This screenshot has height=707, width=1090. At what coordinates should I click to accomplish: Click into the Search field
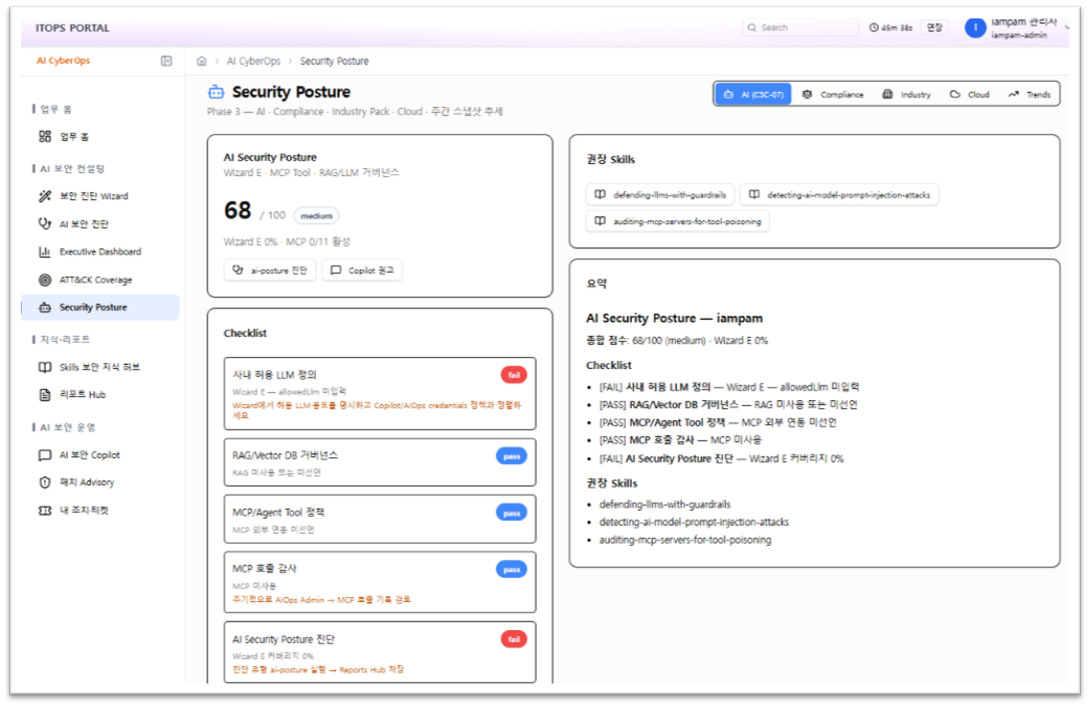800,28
